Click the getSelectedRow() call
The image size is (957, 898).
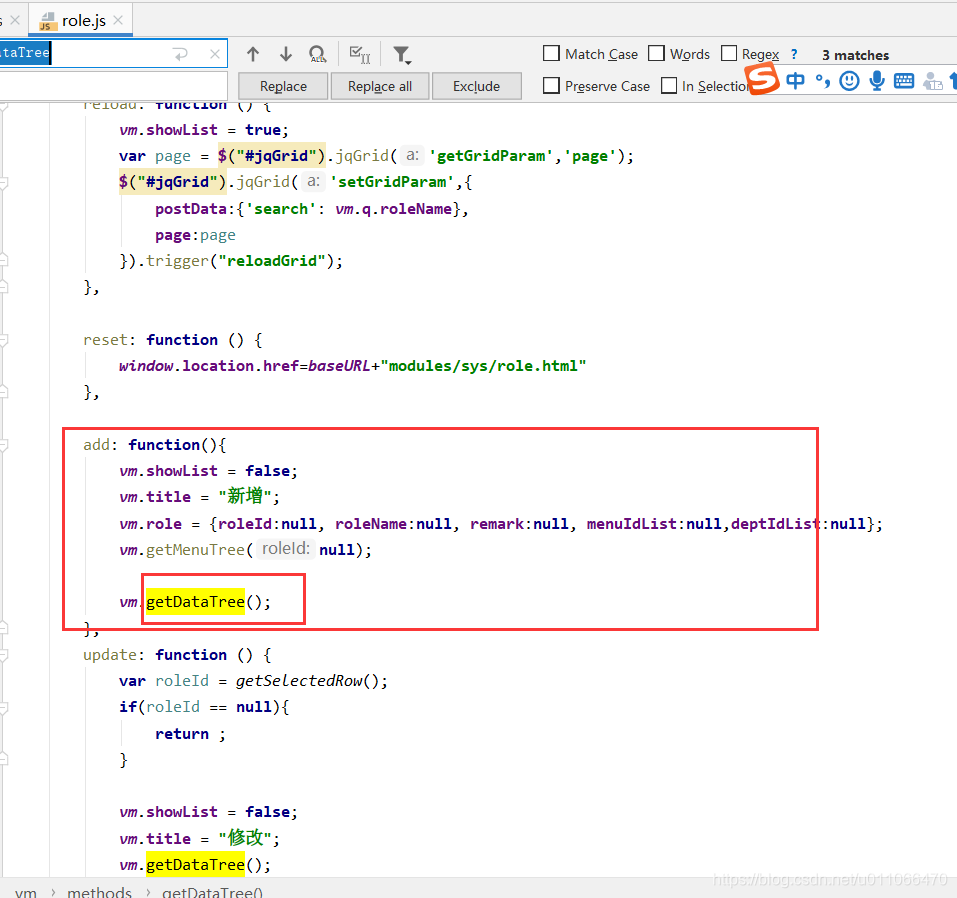[307, 681]
